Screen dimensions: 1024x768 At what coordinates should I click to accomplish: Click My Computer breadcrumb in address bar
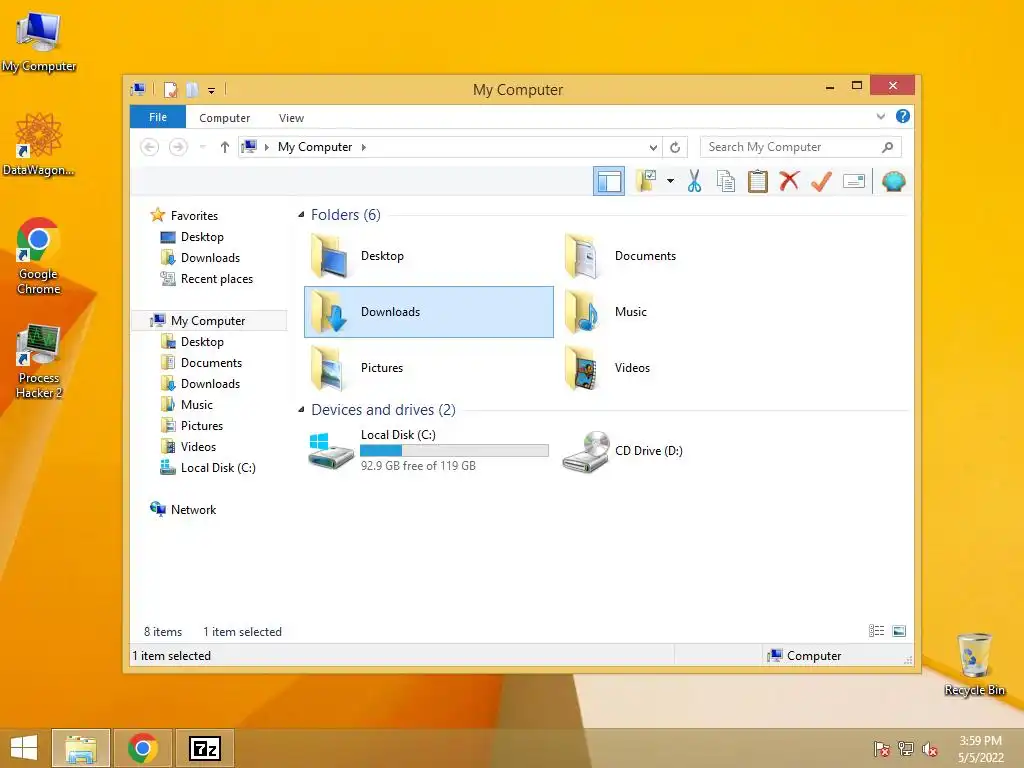click(x=315, y=147)
